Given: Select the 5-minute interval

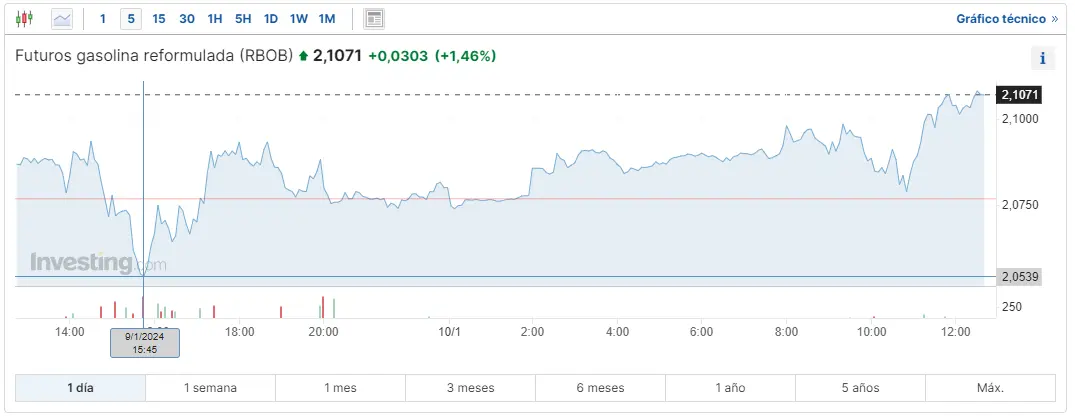Looking at the screenshot, I should click(x=131, y=18).
